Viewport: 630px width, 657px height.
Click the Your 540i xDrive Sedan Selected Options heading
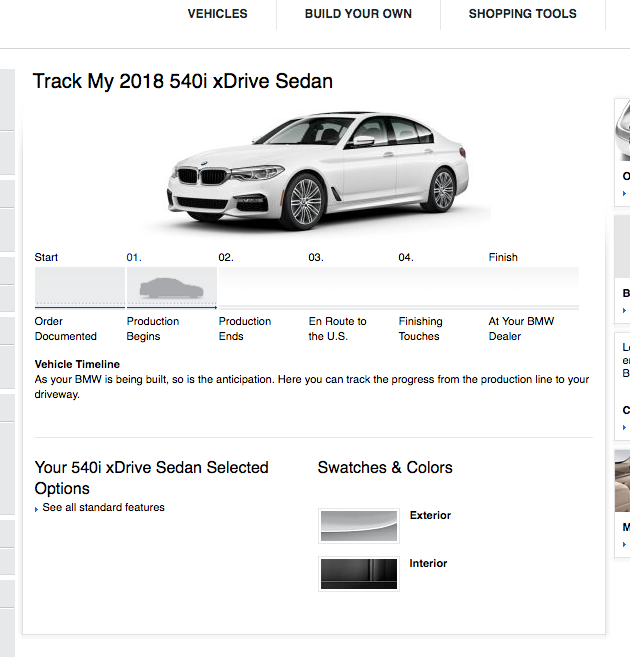point(151,478)
